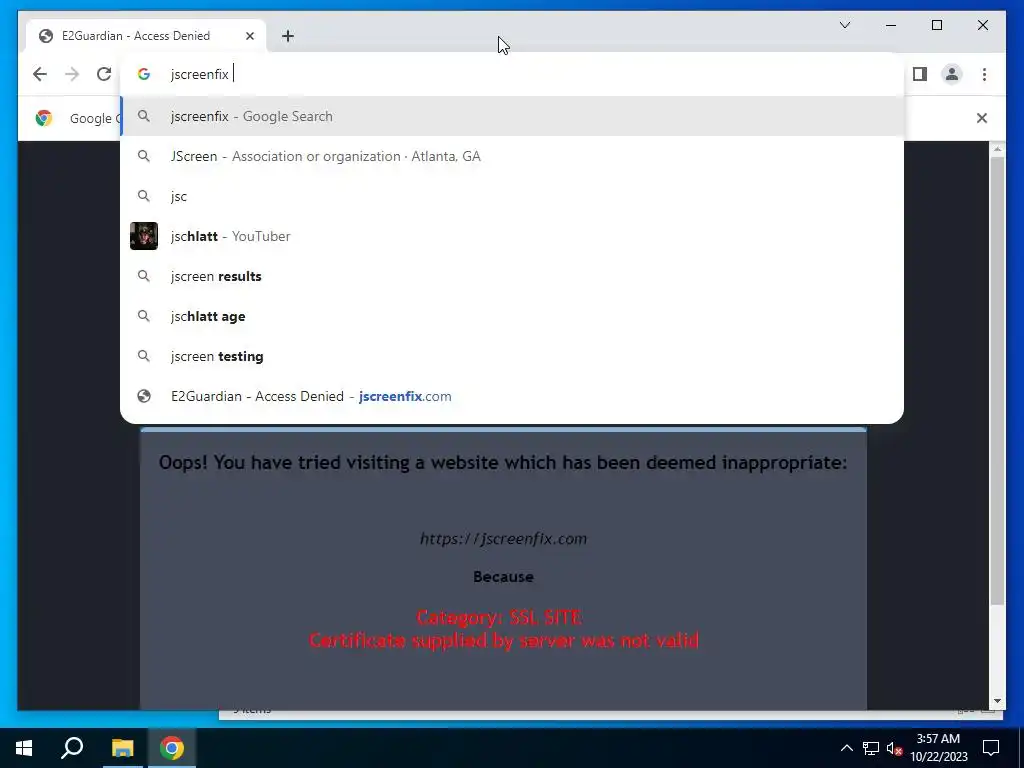Open the notification center icon
Screen dimensions: 1024x768
click(991, 748)
